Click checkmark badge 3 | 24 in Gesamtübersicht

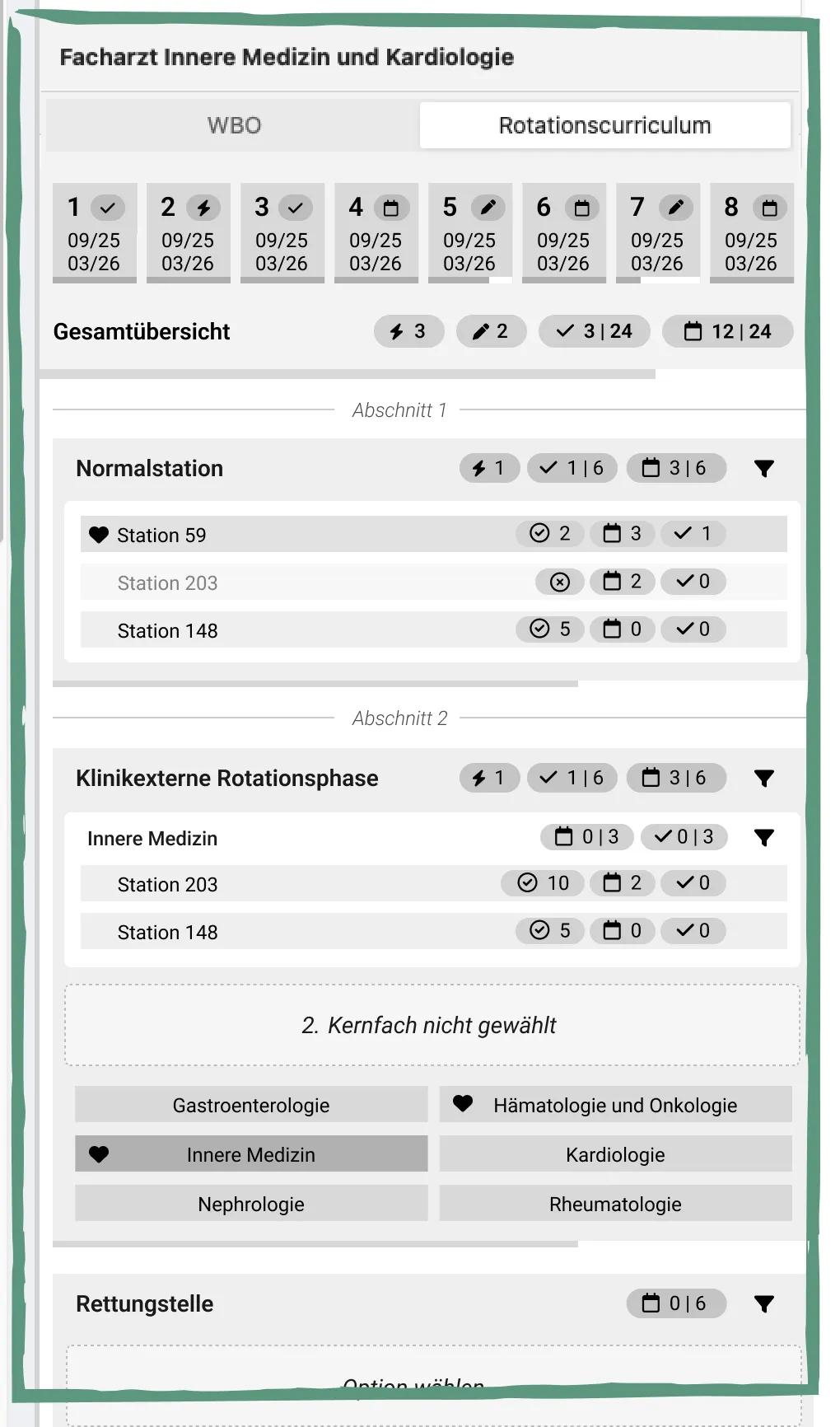click(x=594, y=331)
